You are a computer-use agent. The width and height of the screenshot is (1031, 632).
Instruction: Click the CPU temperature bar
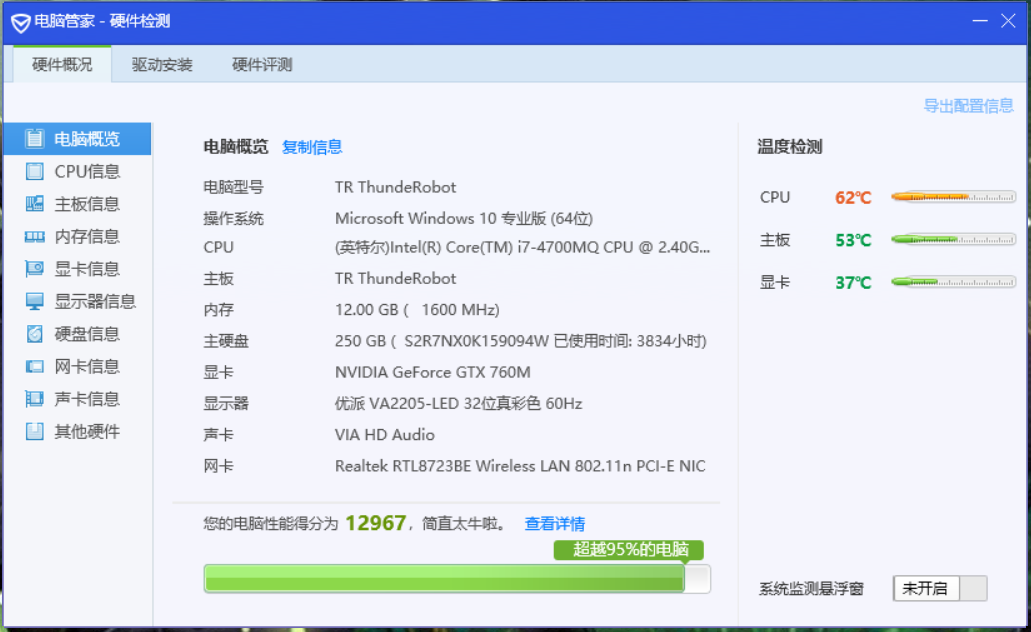click(953, 197)
